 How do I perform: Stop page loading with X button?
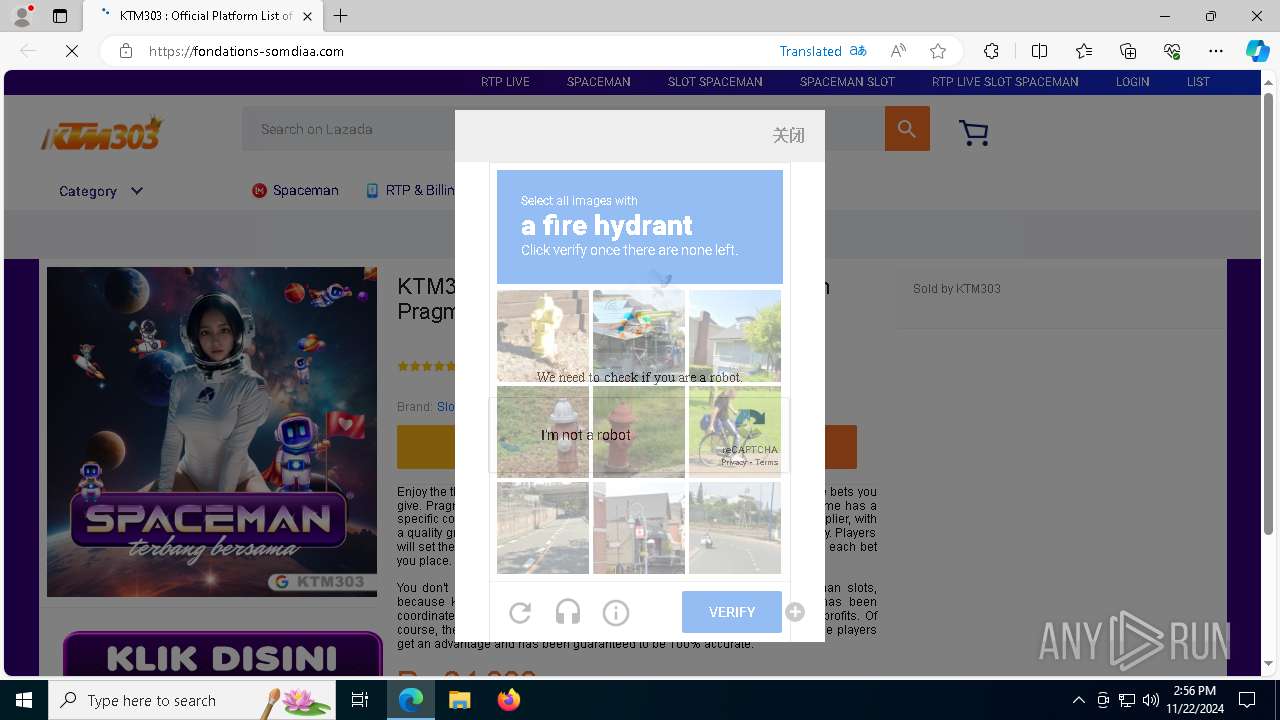click(x=72, y=51)
